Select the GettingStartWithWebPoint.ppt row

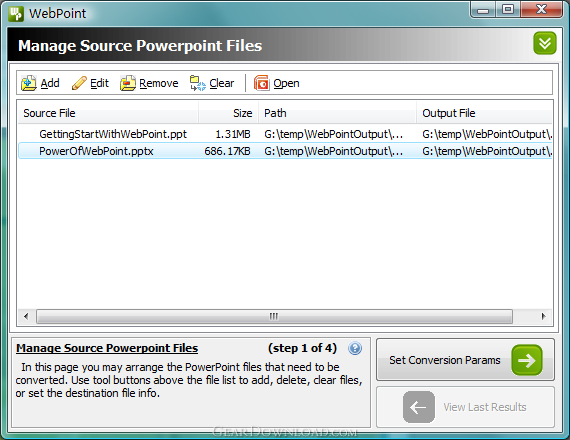pyautogui.click(x=285, y=134)
